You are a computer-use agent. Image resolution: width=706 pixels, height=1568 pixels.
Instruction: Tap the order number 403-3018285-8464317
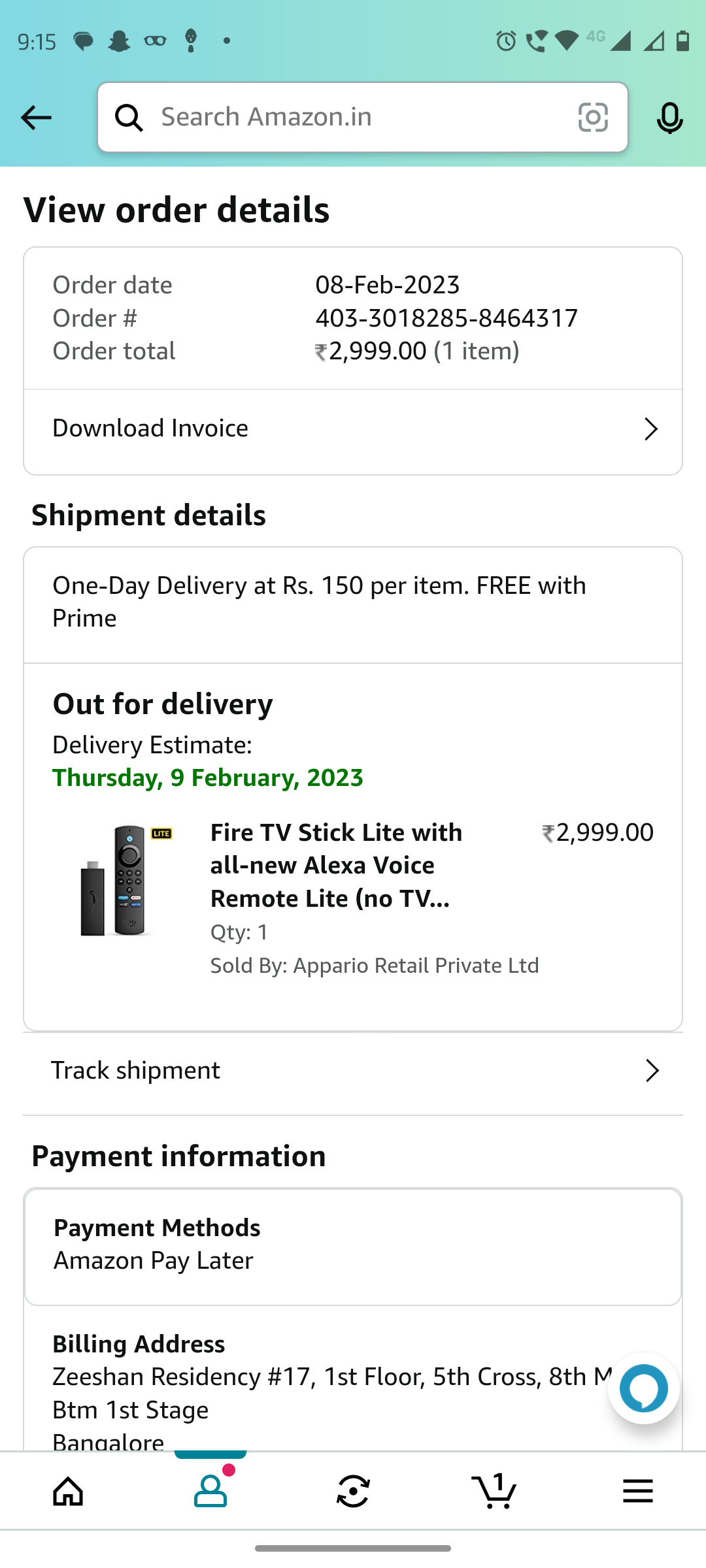(x=446, y=318)
